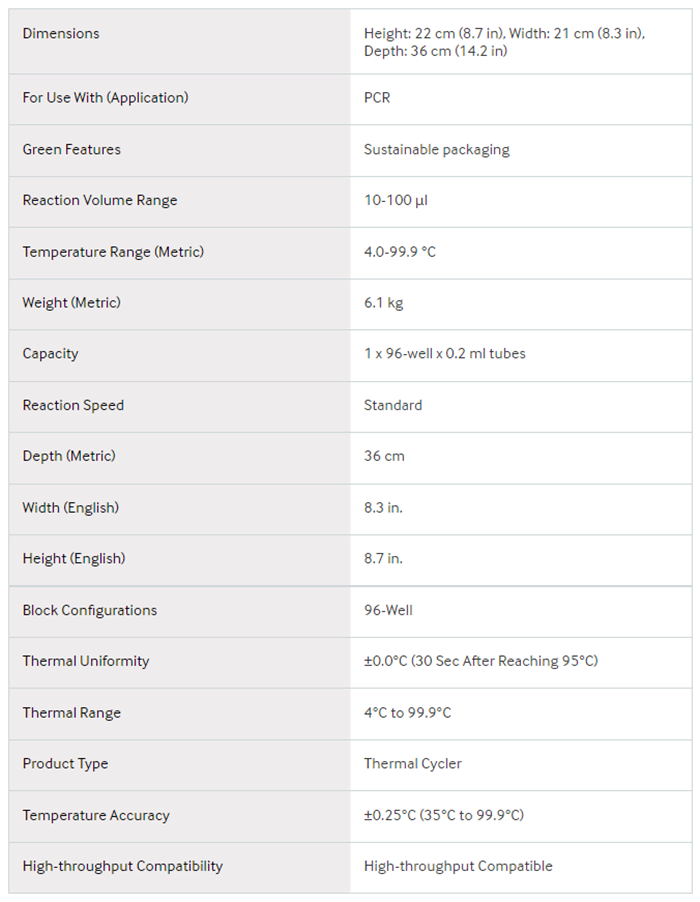Click the Height (English) label
700x902 pixels.
pyautogui.click(x=73, y=559)
